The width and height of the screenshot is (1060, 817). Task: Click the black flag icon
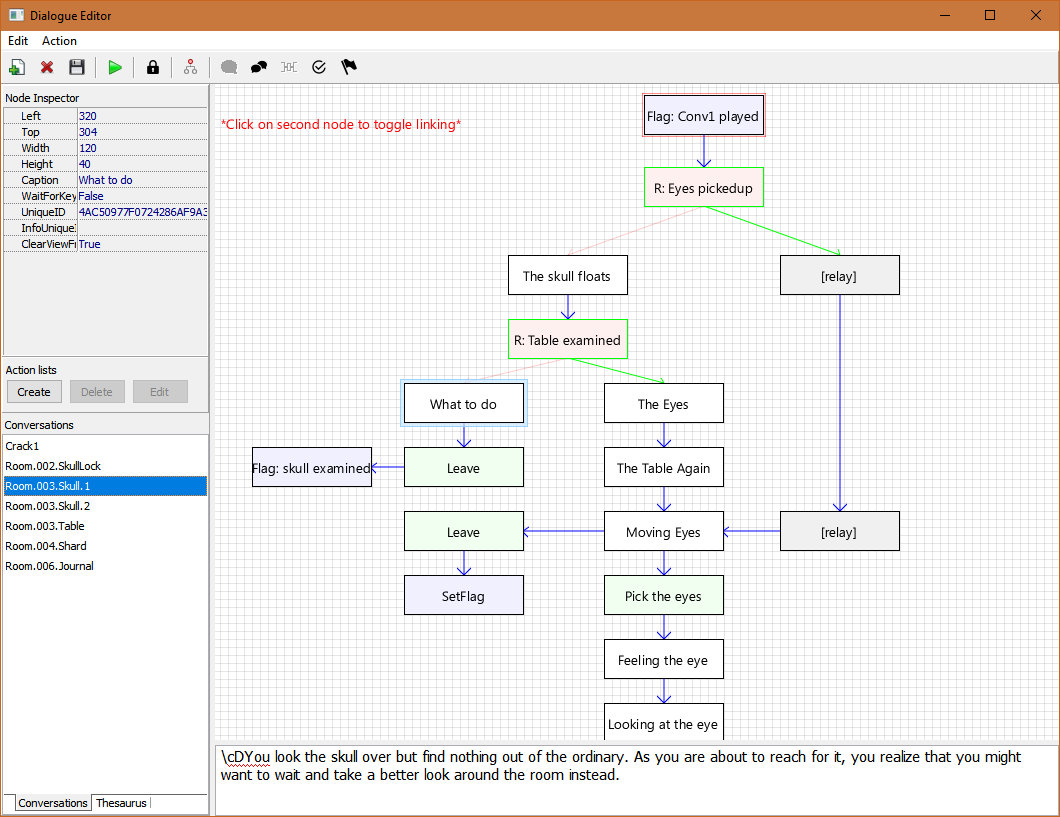(x=349, y=67)
